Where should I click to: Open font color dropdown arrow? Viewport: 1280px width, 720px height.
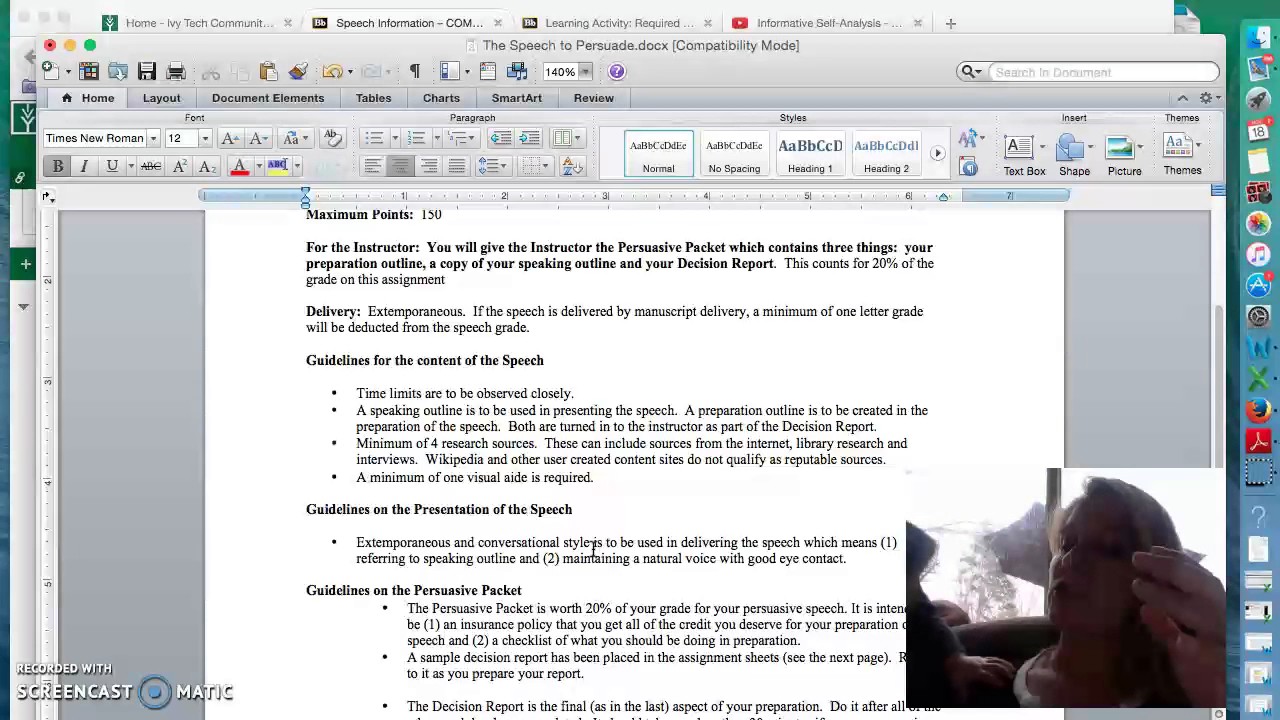257,166
